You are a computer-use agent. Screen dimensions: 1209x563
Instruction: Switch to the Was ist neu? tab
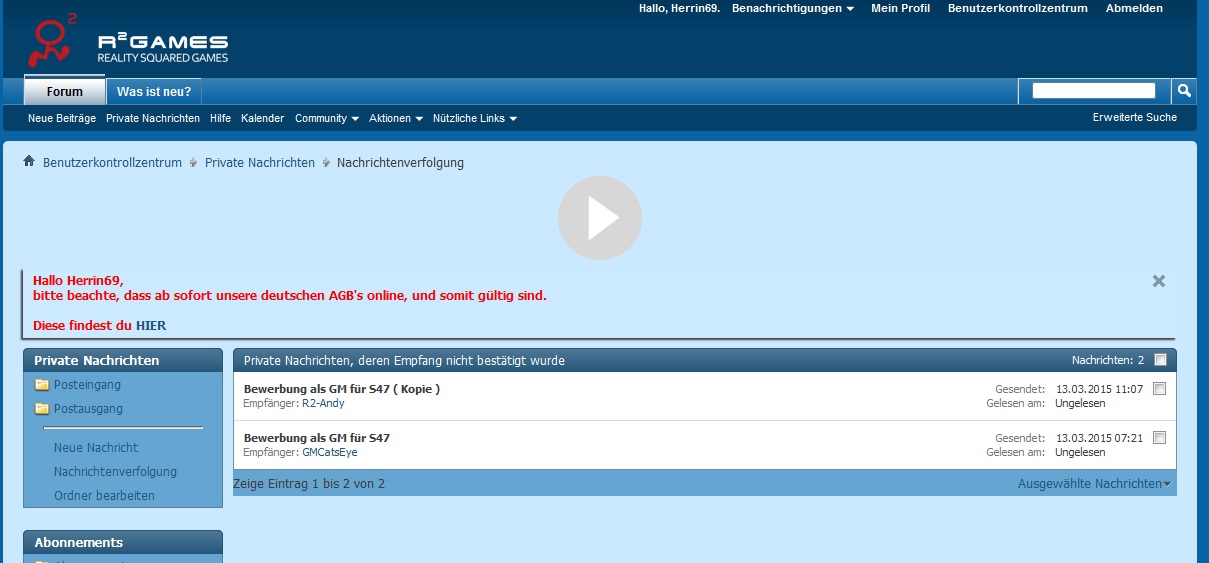tap(154, 92)
